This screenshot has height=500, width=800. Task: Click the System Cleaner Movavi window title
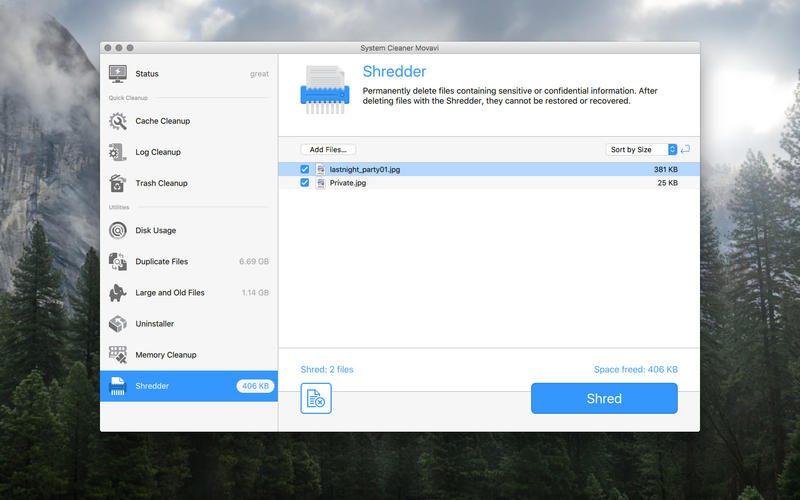tap(399, 48)
